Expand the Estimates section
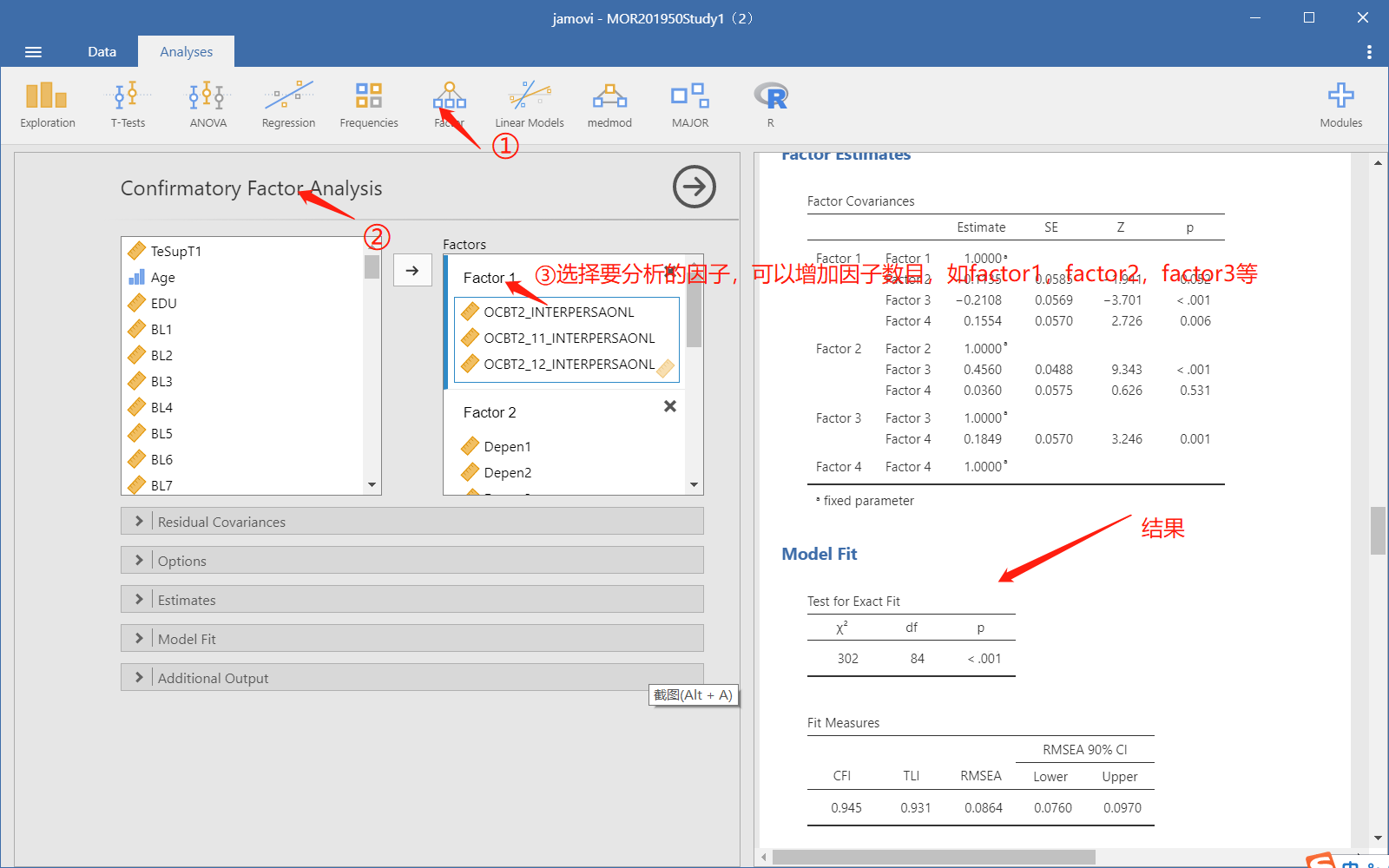 click(412, 599)
